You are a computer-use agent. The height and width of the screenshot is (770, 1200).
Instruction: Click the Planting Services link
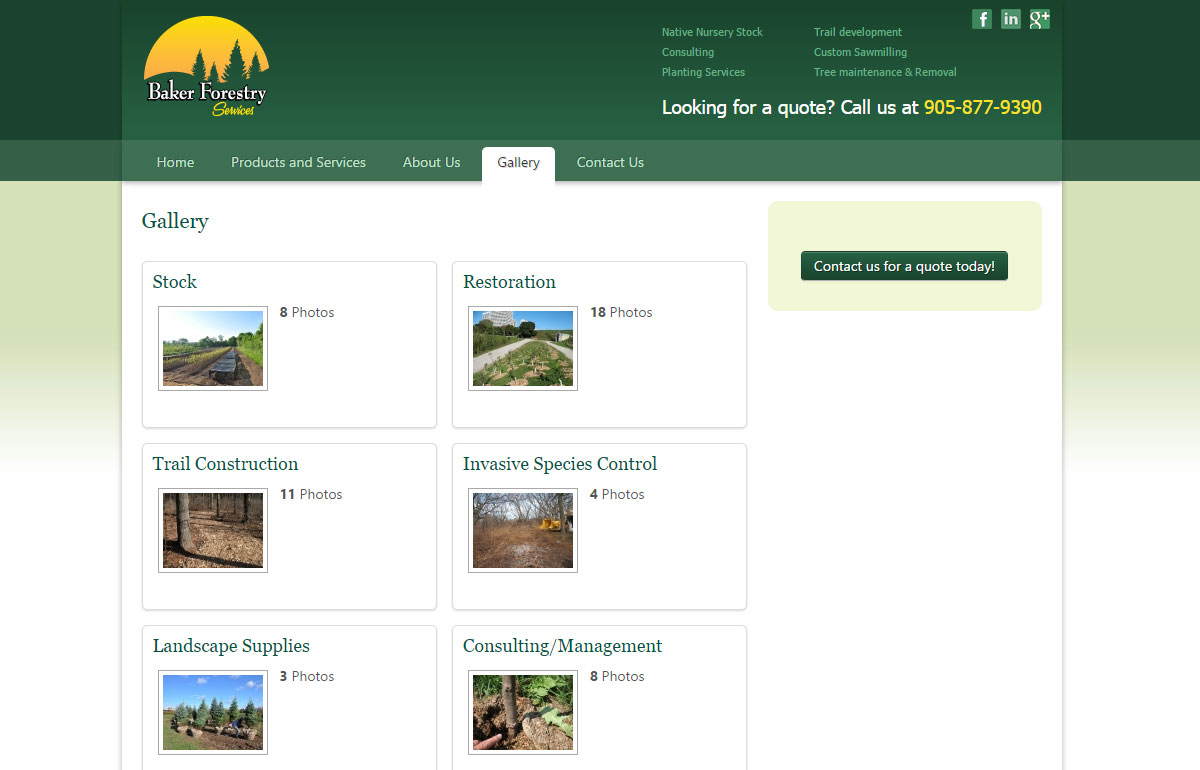[x=703, y=72]
